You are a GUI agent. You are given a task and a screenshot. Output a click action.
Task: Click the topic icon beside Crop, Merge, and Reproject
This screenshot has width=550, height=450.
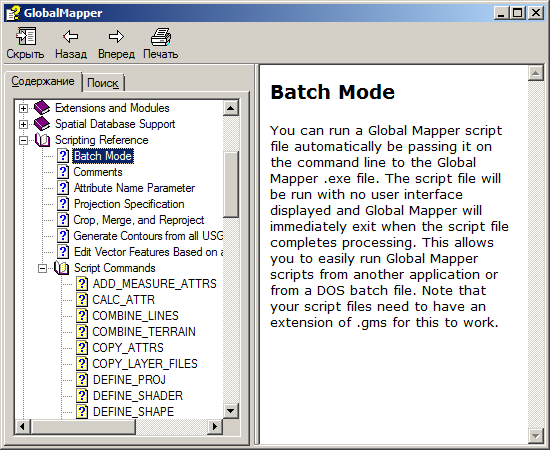click(63, 220)
